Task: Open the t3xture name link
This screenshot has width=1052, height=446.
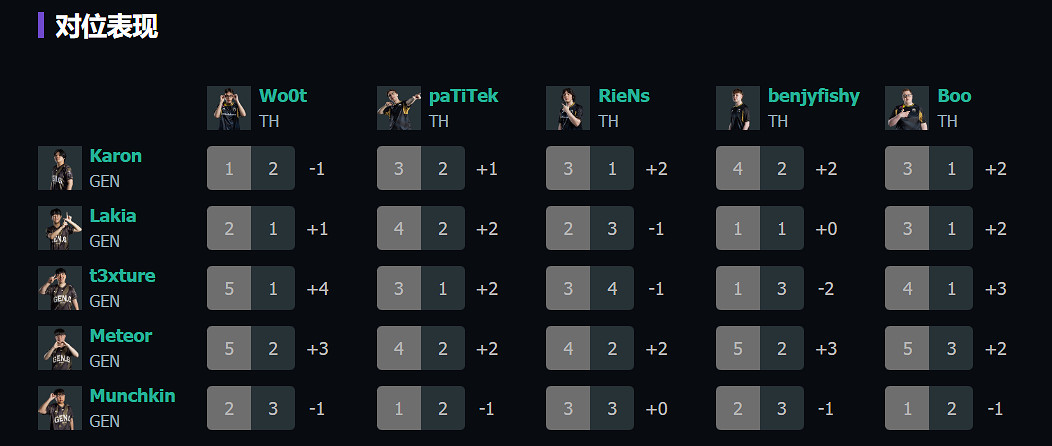Action: (122, 276)
